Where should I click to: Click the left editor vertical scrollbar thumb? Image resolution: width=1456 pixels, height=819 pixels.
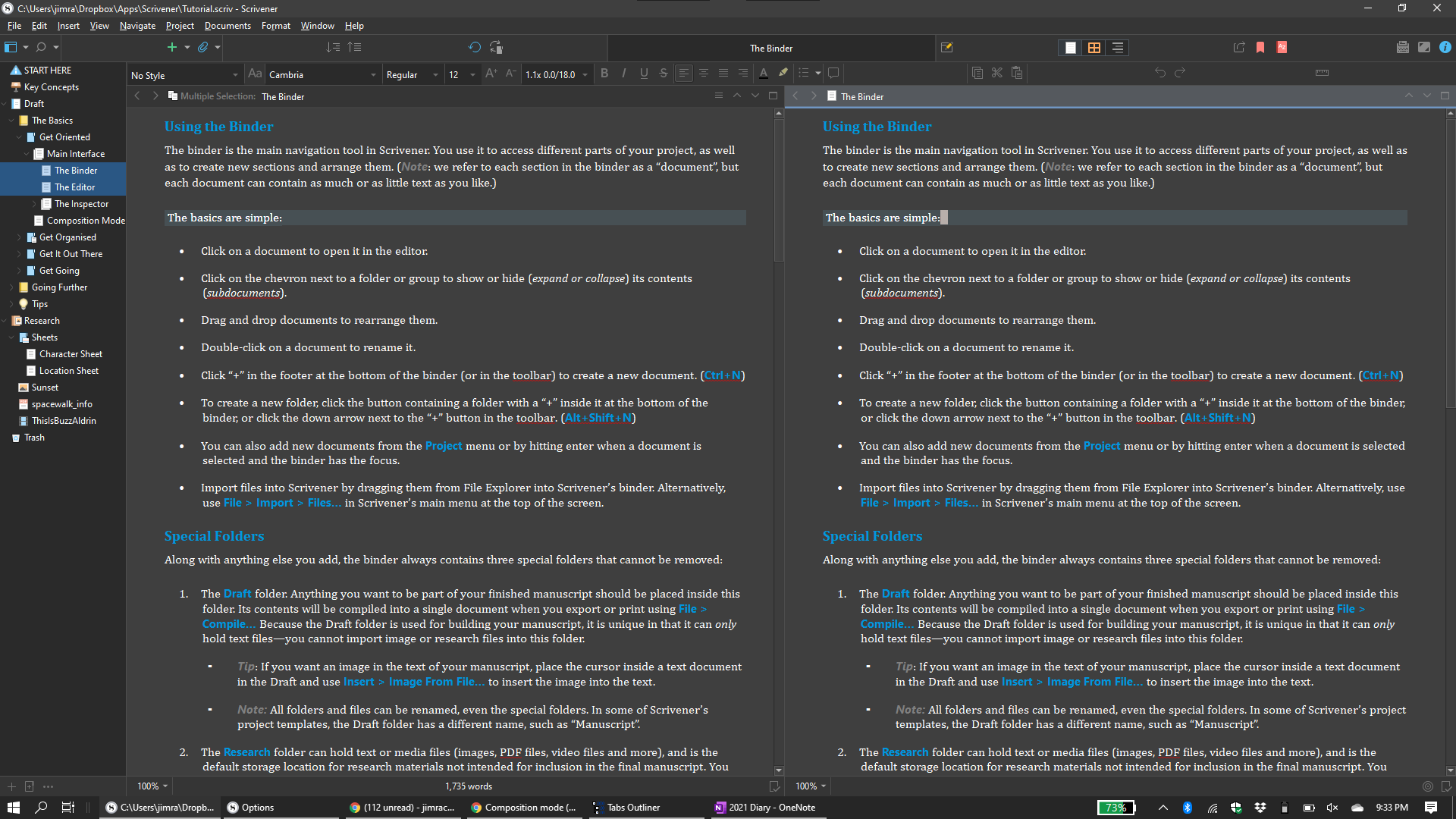coord(778,190)
